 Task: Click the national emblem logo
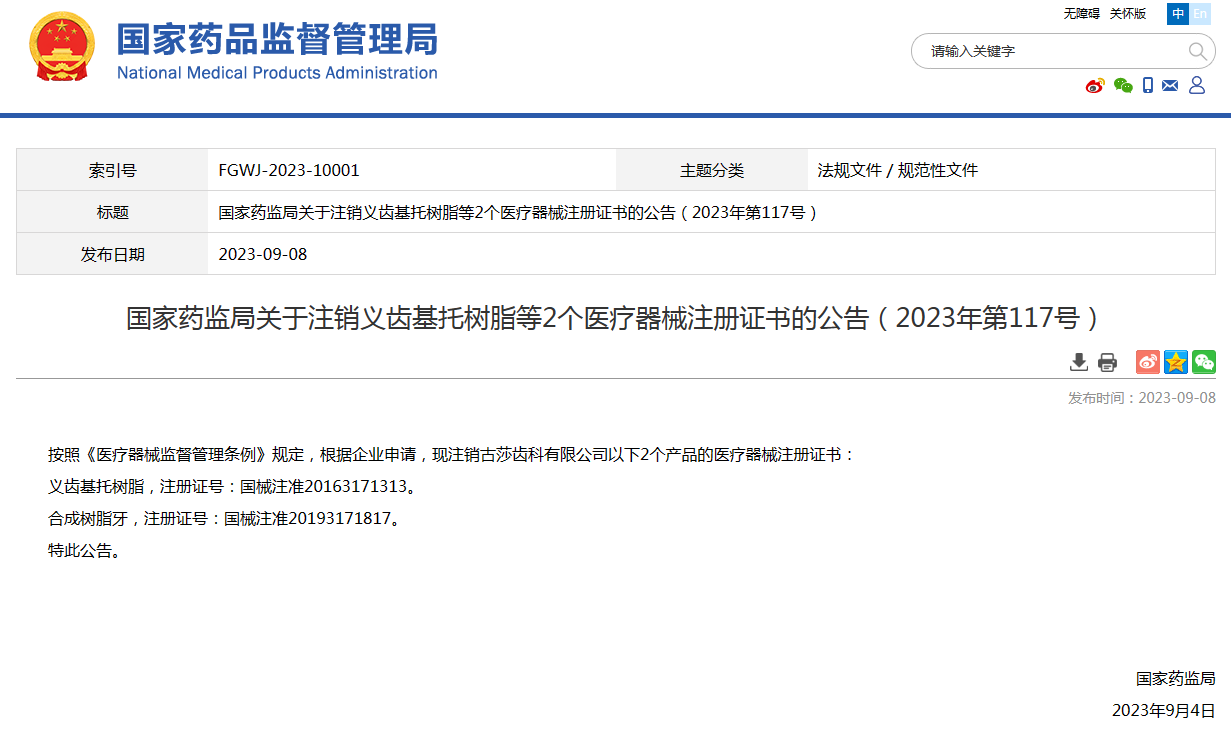pyautogui.click(x=62, y=48)
